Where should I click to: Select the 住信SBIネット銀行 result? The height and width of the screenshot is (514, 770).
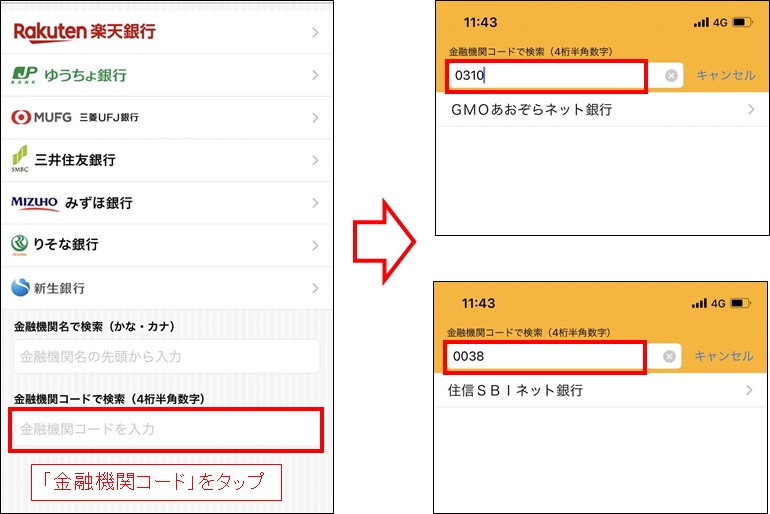[600, 390]
